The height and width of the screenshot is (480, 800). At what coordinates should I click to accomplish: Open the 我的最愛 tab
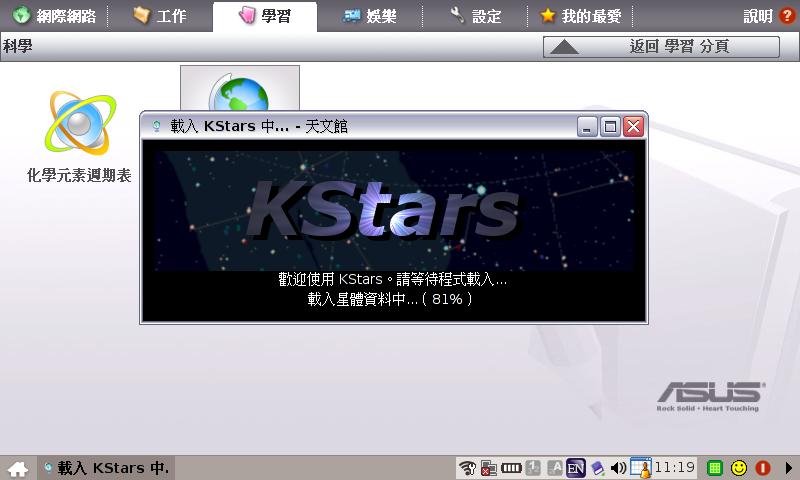(x=581, y=16)
